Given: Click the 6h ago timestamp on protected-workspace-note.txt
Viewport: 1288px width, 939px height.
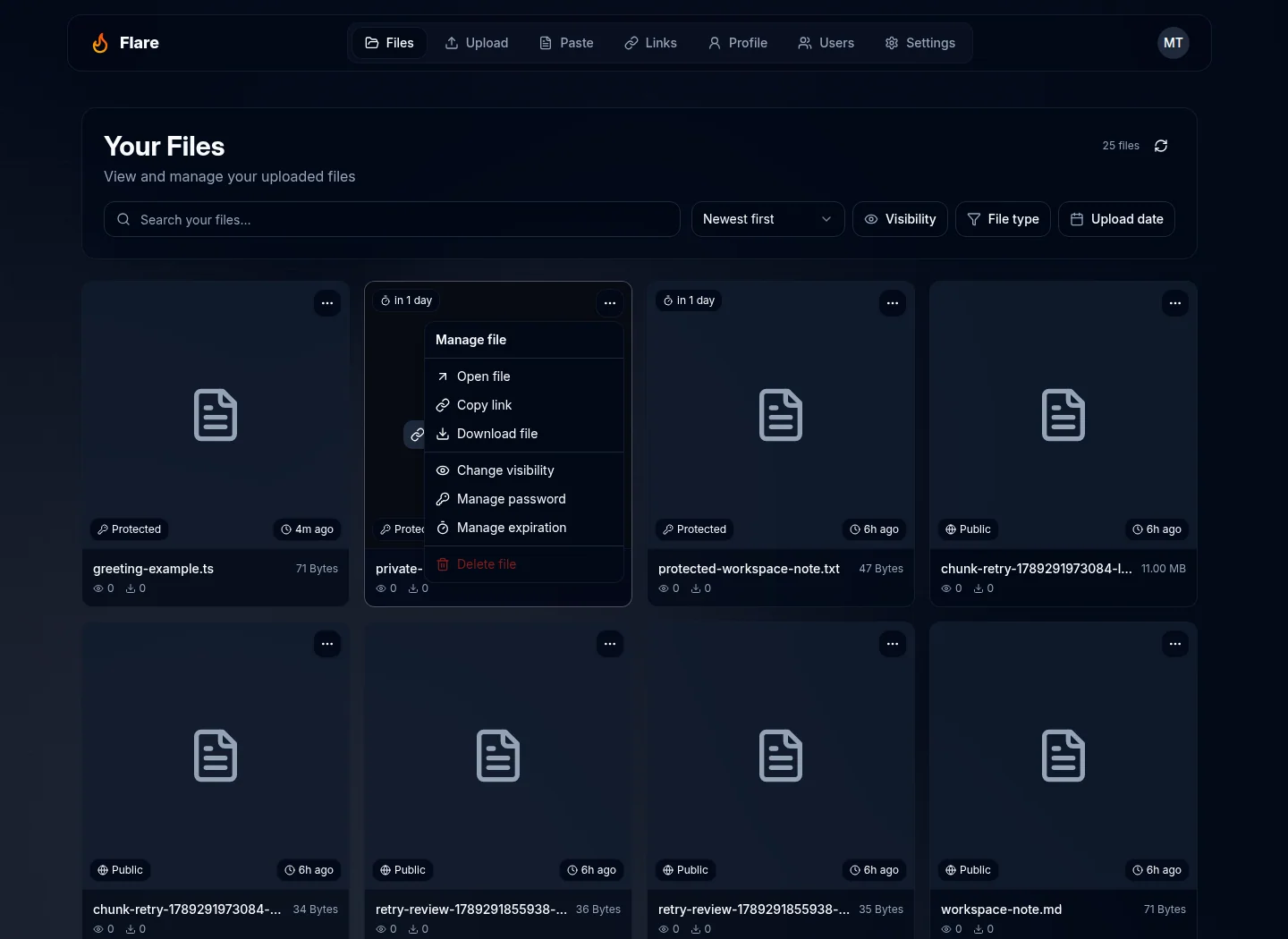Looking at the screenshot, I should click(x=874, y=529).
